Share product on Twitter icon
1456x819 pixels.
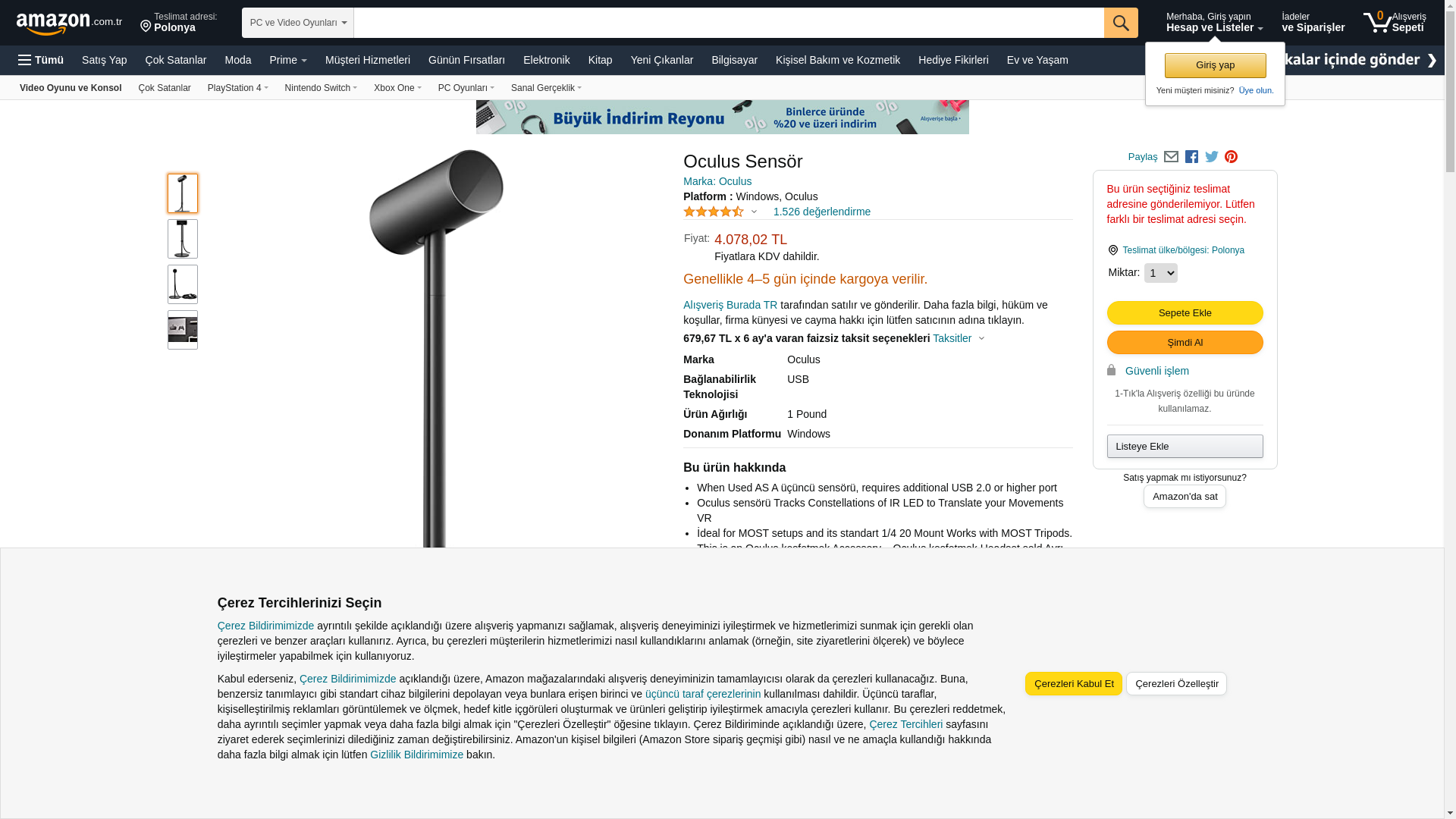(1212, 157)
